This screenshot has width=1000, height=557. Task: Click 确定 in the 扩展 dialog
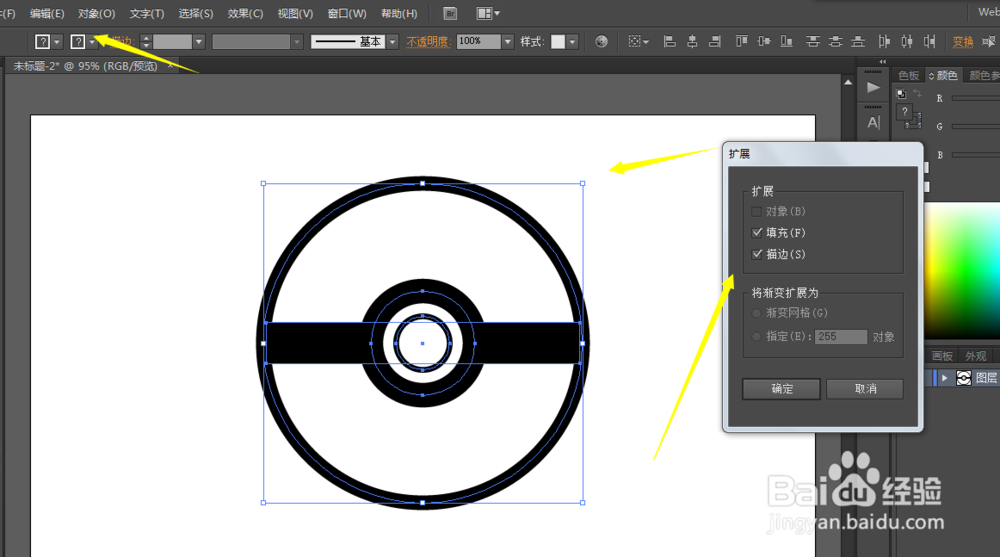point(782,389)
